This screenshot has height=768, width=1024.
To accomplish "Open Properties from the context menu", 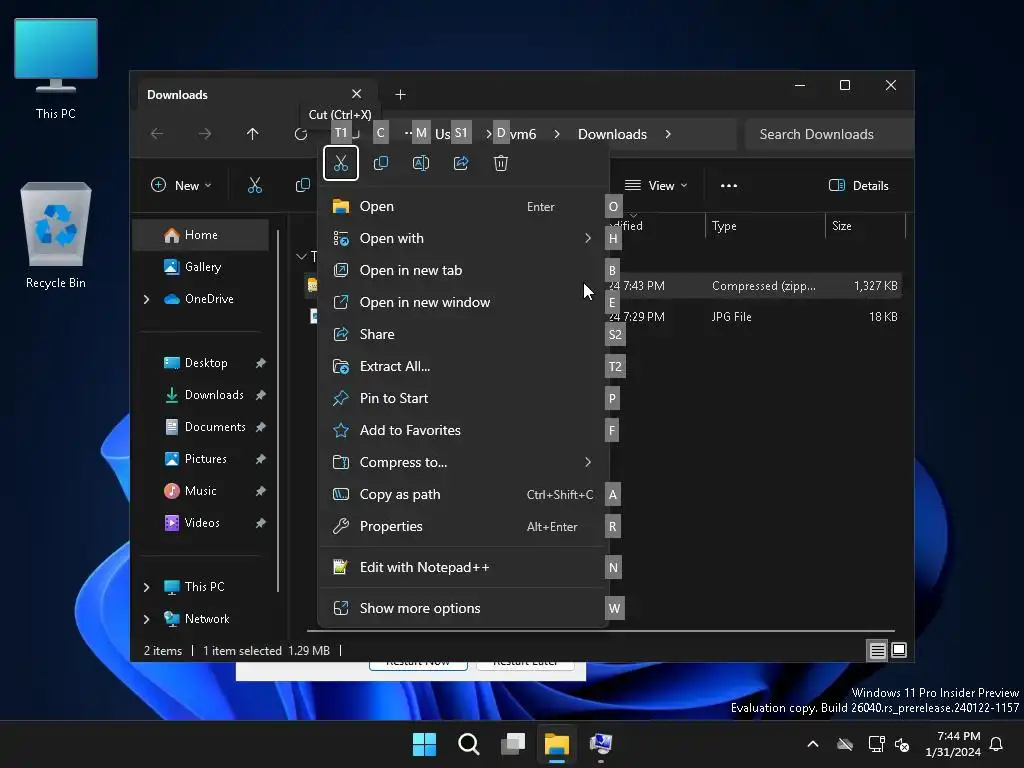I will pyautogui.click(x=463, y=526).
